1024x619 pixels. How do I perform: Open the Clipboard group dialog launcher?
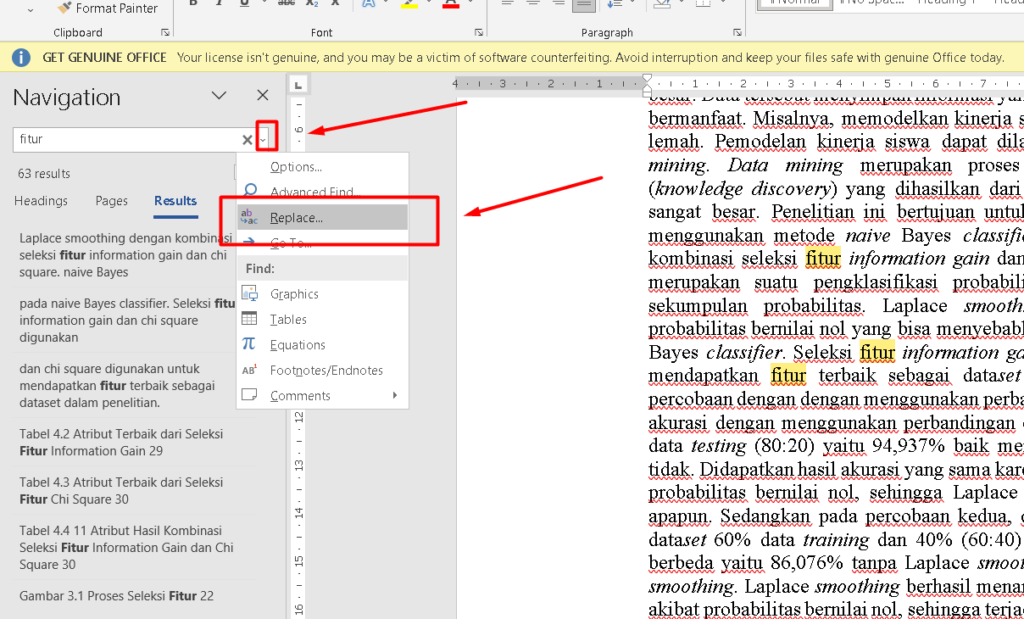pyautogui.click(x=166, y=33)
